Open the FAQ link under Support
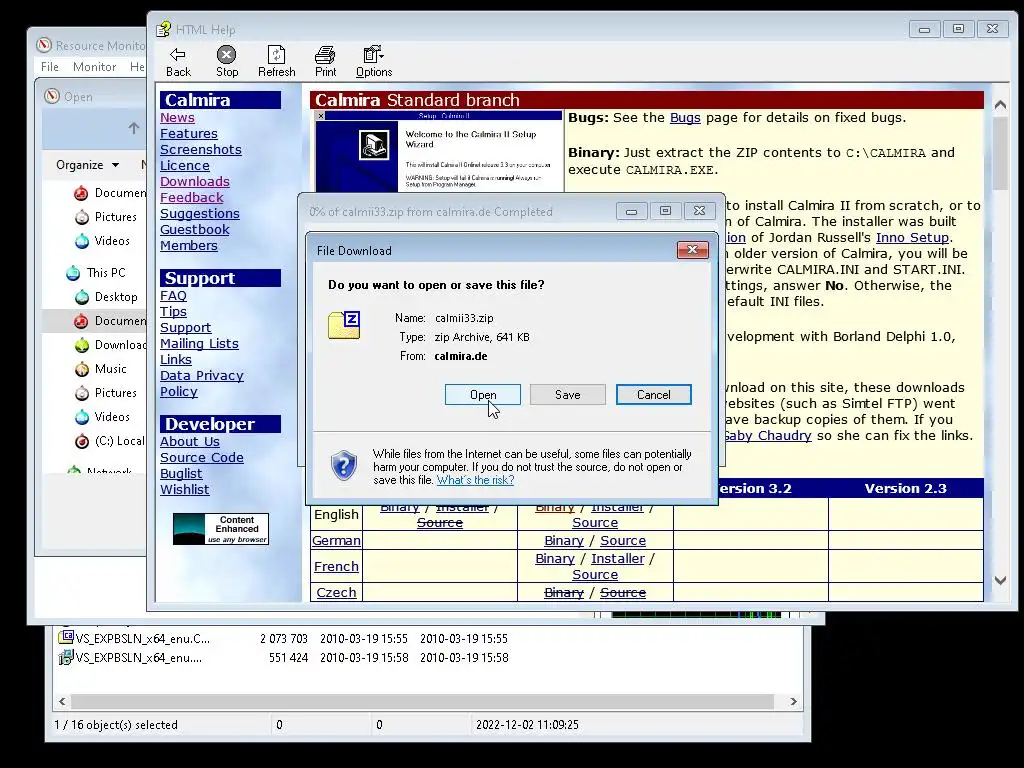Image resolution: width=1024 pixels, height=768 pixels. click(x=173, y=295)
